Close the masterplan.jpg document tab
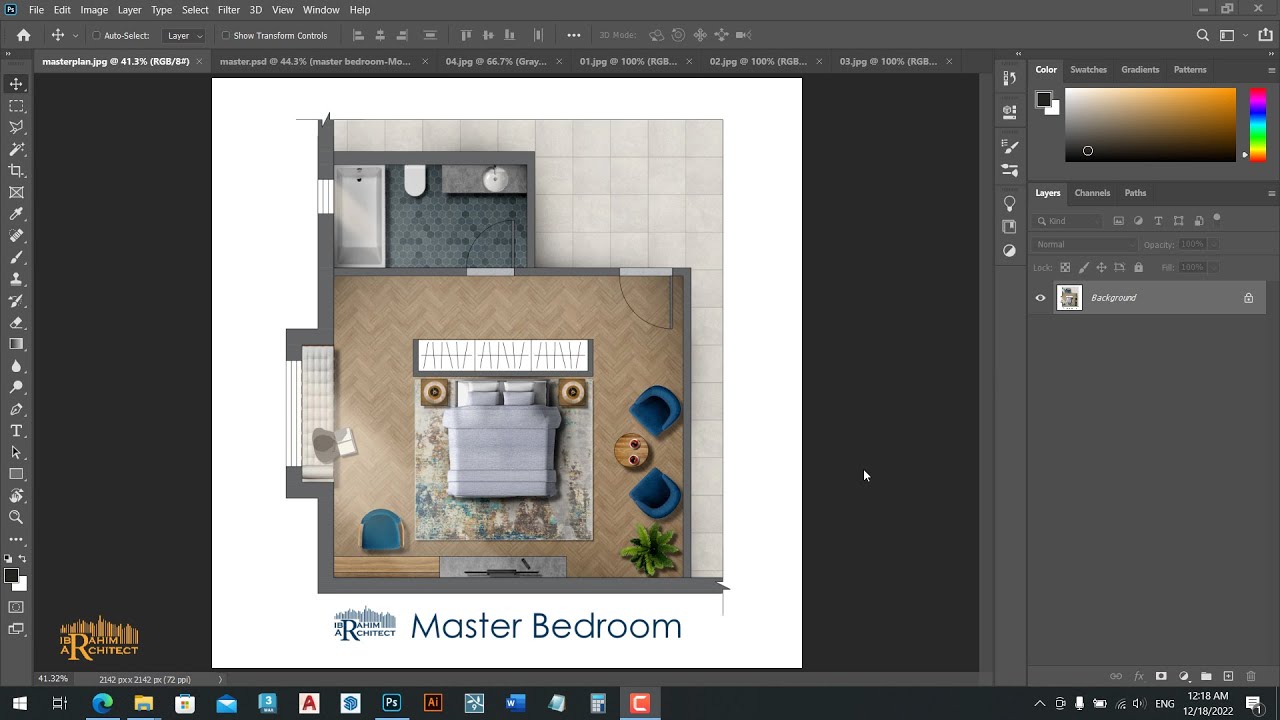Image resolution: width=1280 pixels, height=720 pixels. 199,61
